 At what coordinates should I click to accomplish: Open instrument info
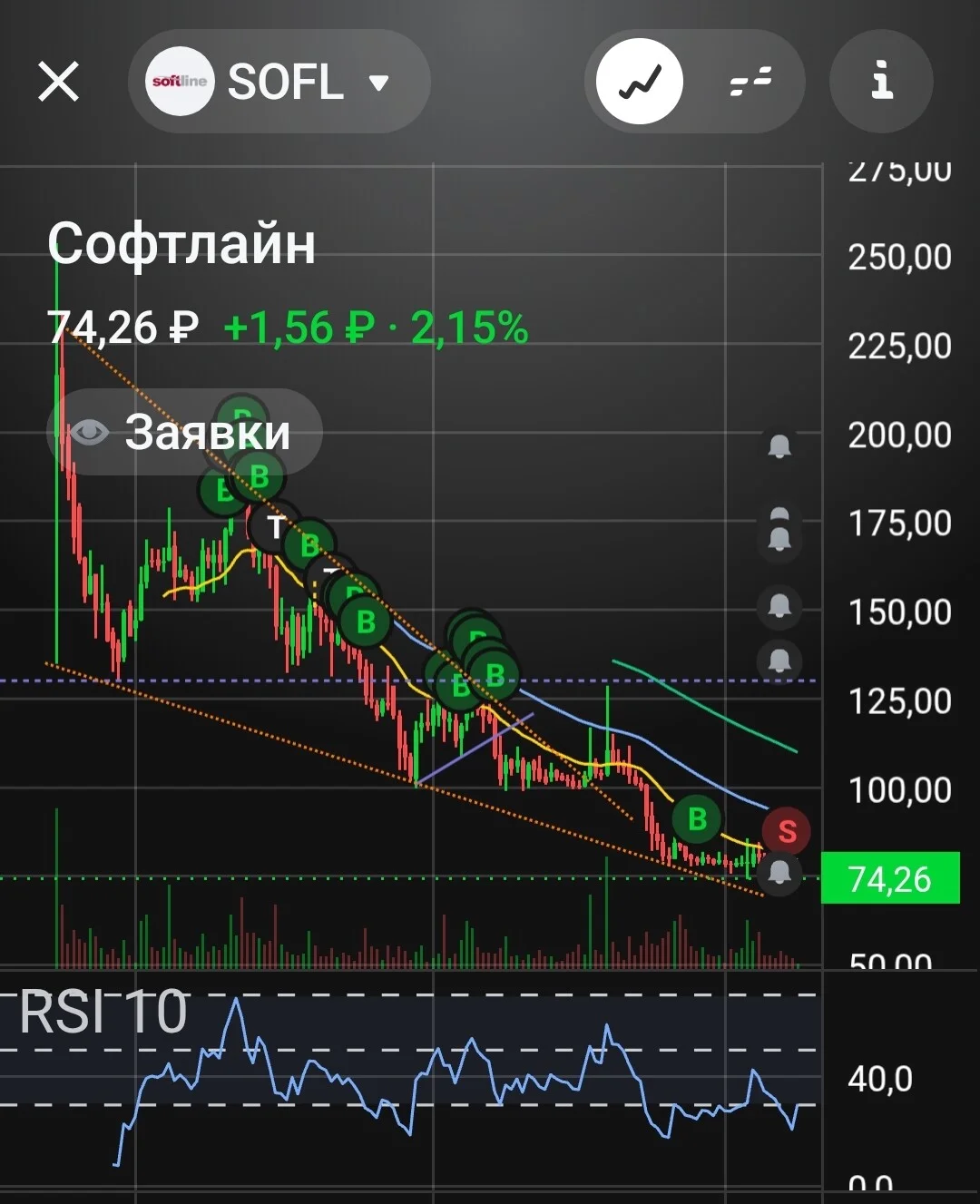(882, 82)
